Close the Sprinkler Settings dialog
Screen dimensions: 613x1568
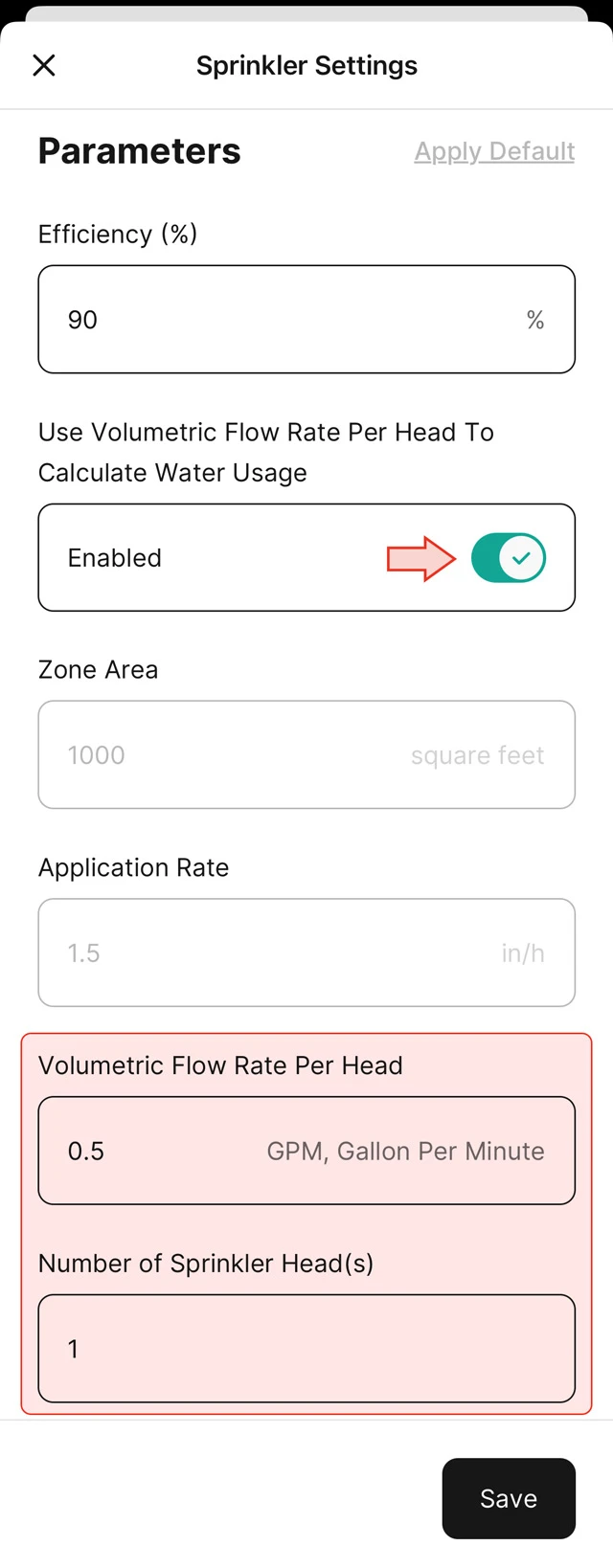[44, 65]
